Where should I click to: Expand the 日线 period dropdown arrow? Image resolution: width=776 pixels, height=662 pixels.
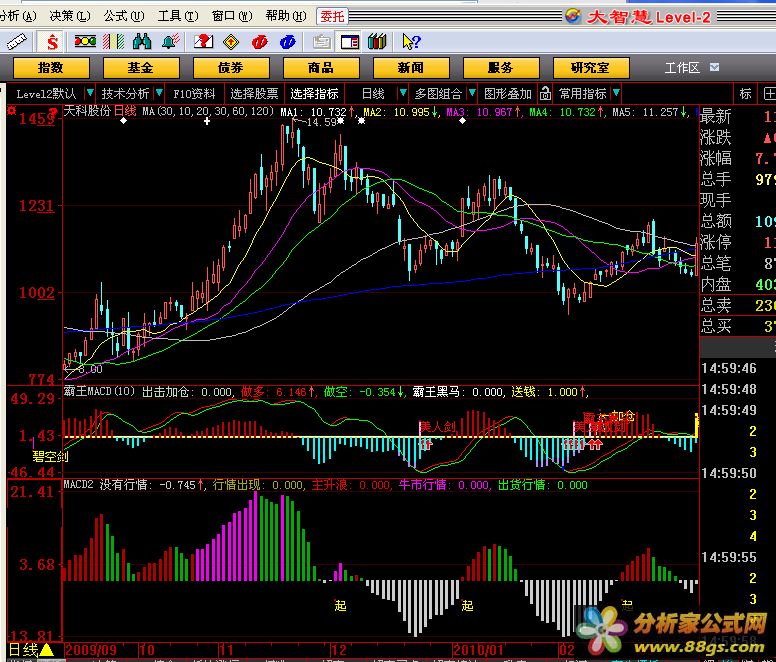pos(403,93)
